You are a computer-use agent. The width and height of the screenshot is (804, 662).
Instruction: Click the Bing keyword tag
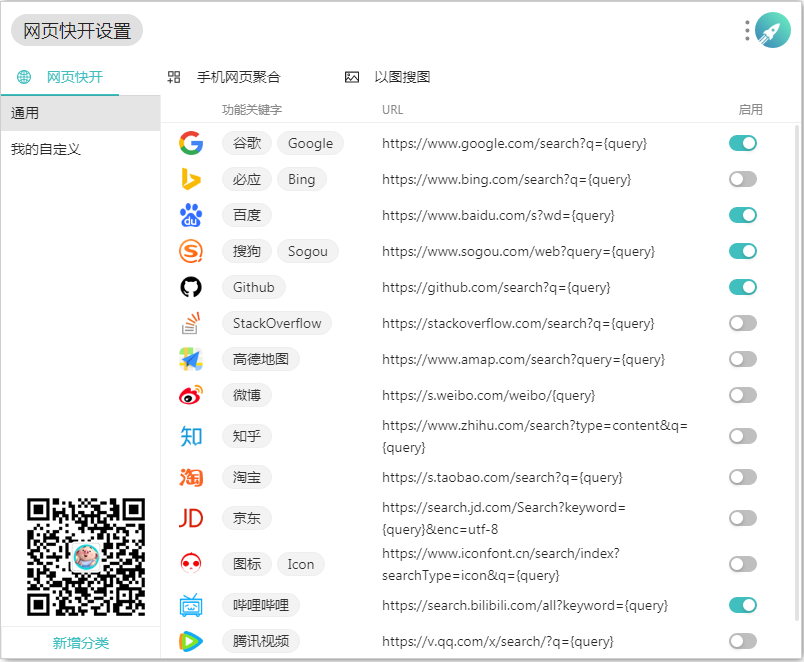click(x=302, y=179)
